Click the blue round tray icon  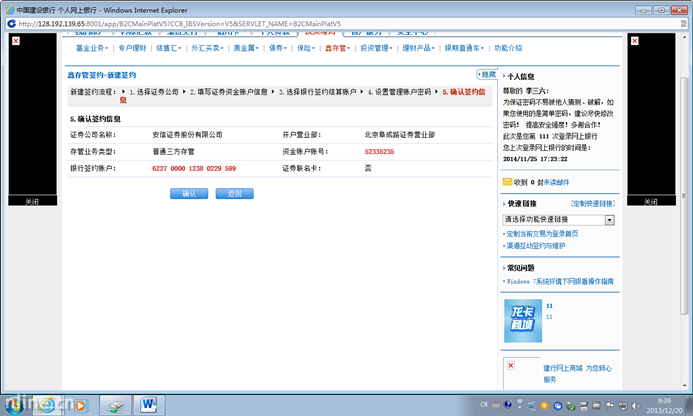point(557,405)
